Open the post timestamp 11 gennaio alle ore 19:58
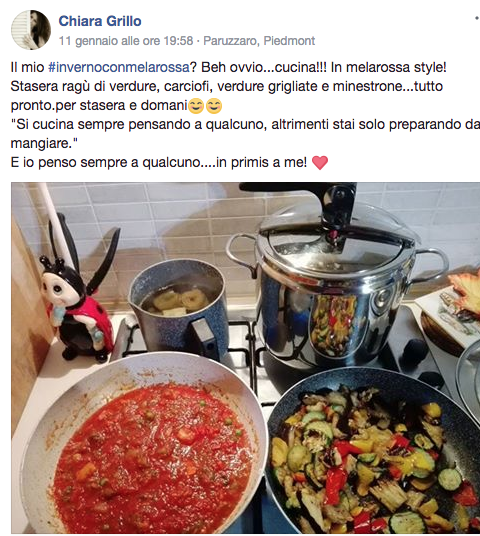 tap(126, 41)
